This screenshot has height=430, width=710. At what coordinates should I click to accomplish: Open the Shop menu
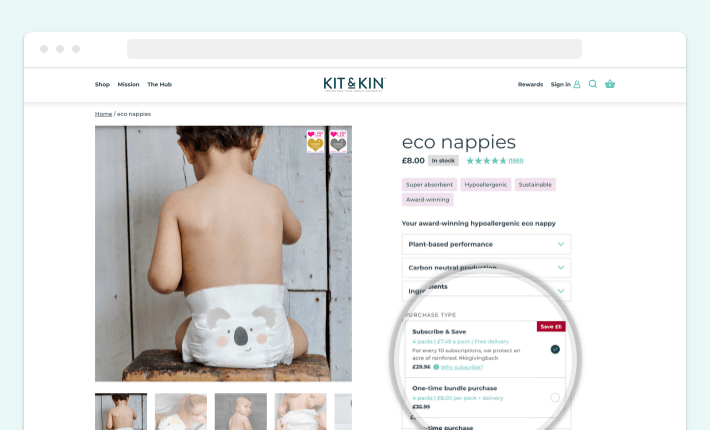pos(102,84)
